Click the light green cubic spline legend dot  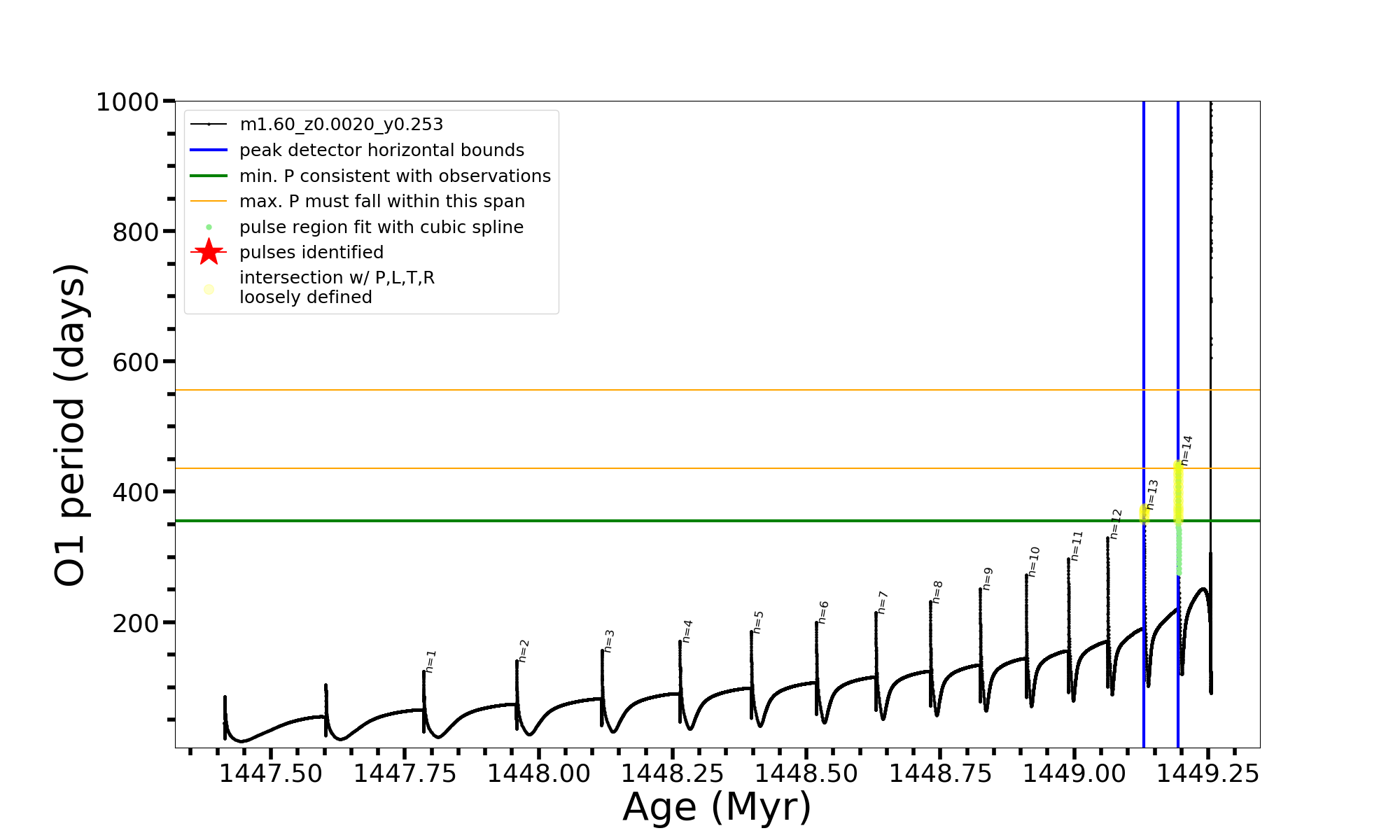pyautogui.click(x=209, y=227)
